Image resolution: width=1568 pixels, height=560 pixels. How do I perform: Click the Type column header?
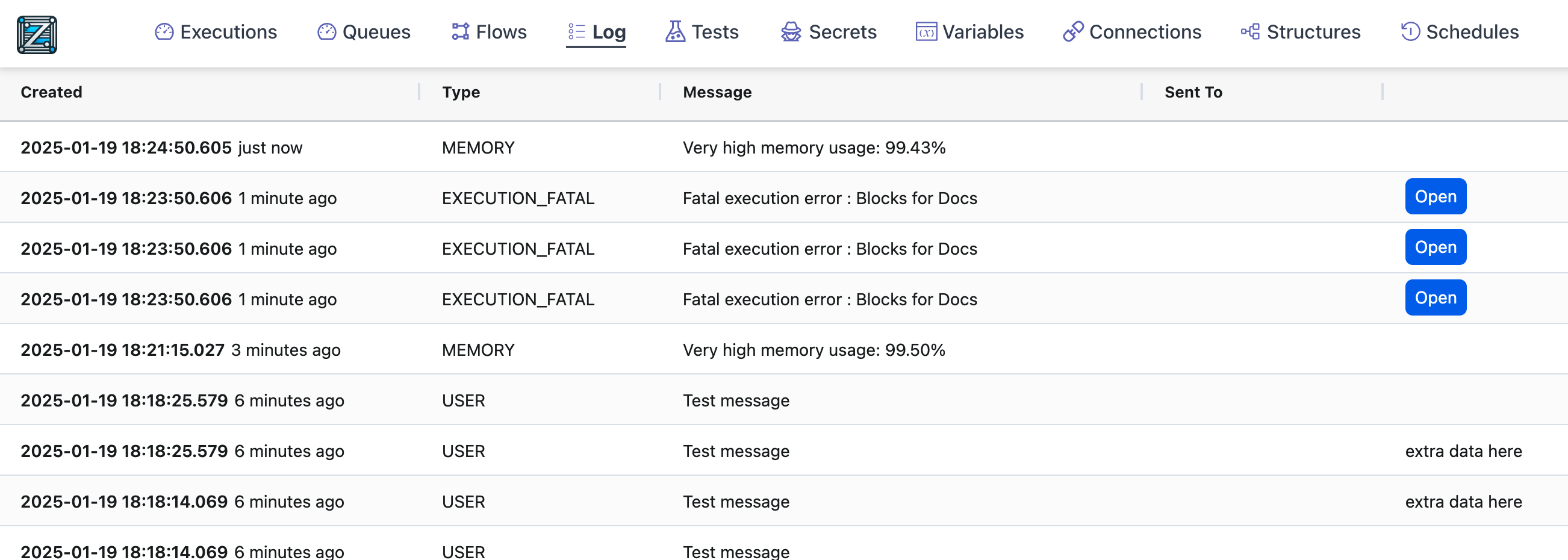pos(461,92)
